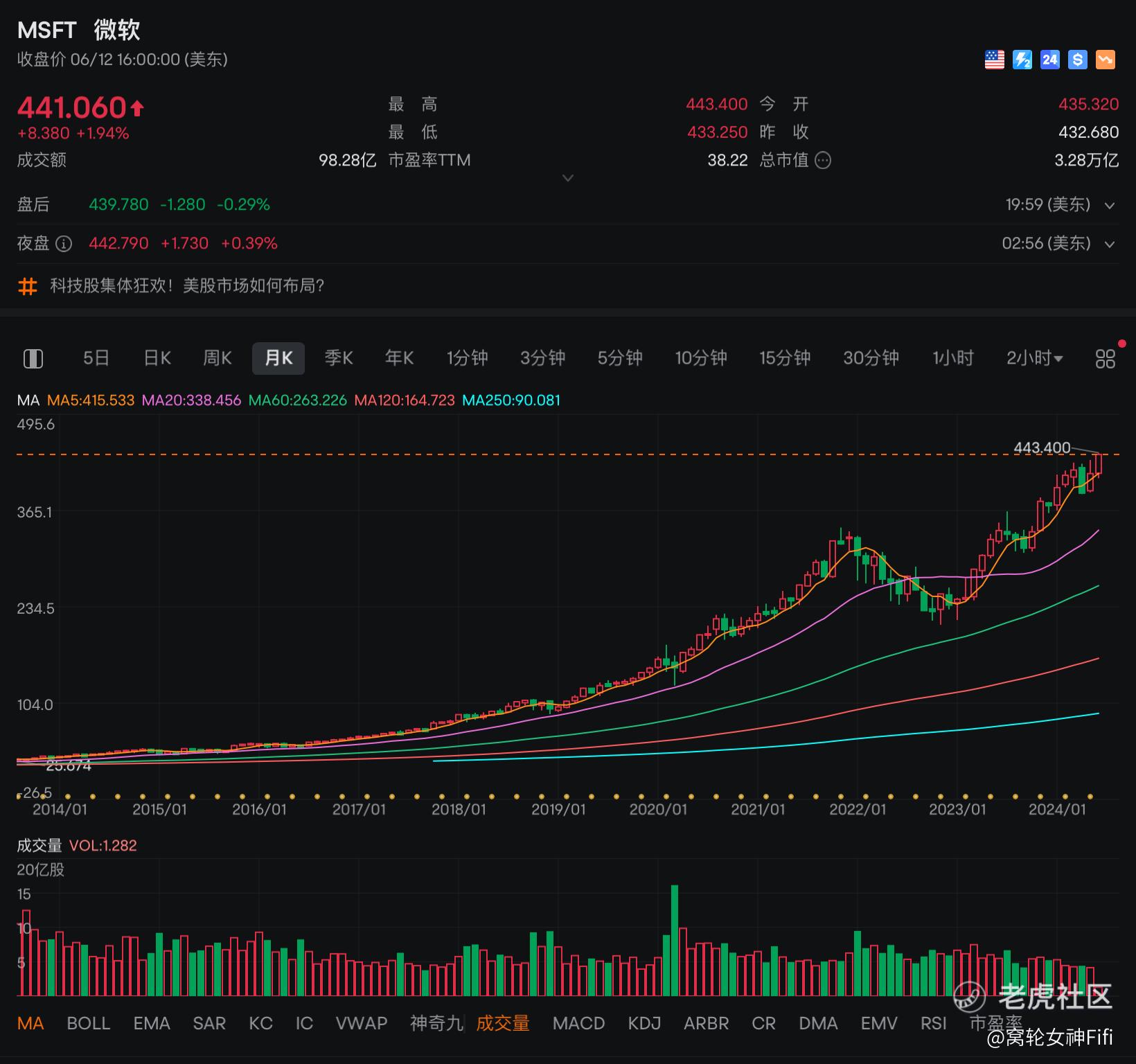1136x1064 pixels.
Task: Enable the MACD sub-chart indicator
Action: click(579, 1023)
